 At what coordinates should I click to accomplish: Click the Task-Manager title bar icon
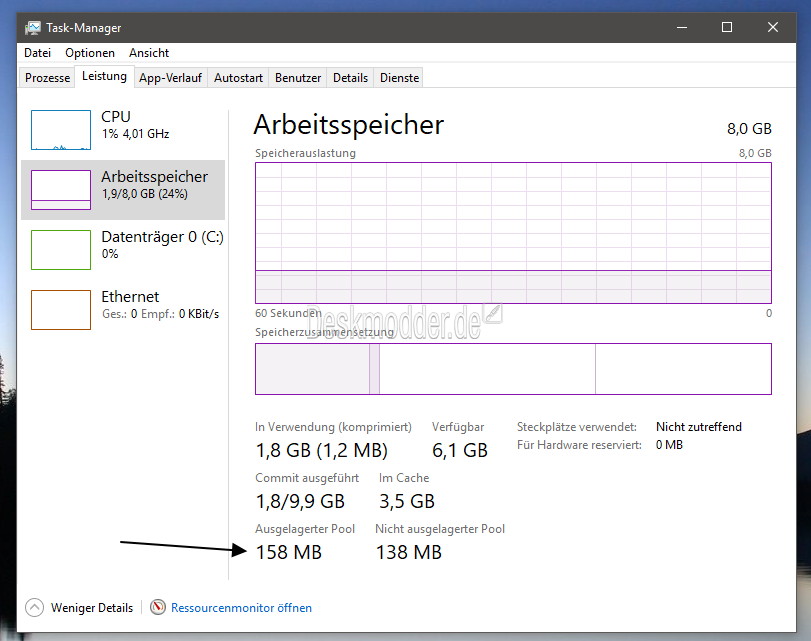tap(33, 28)
